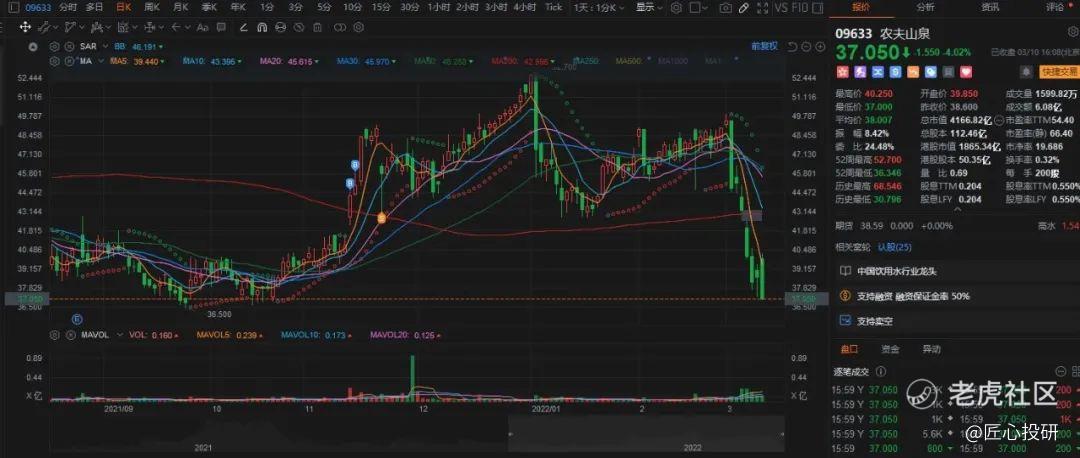Click left handle of timeline range slider

(508, 434)
